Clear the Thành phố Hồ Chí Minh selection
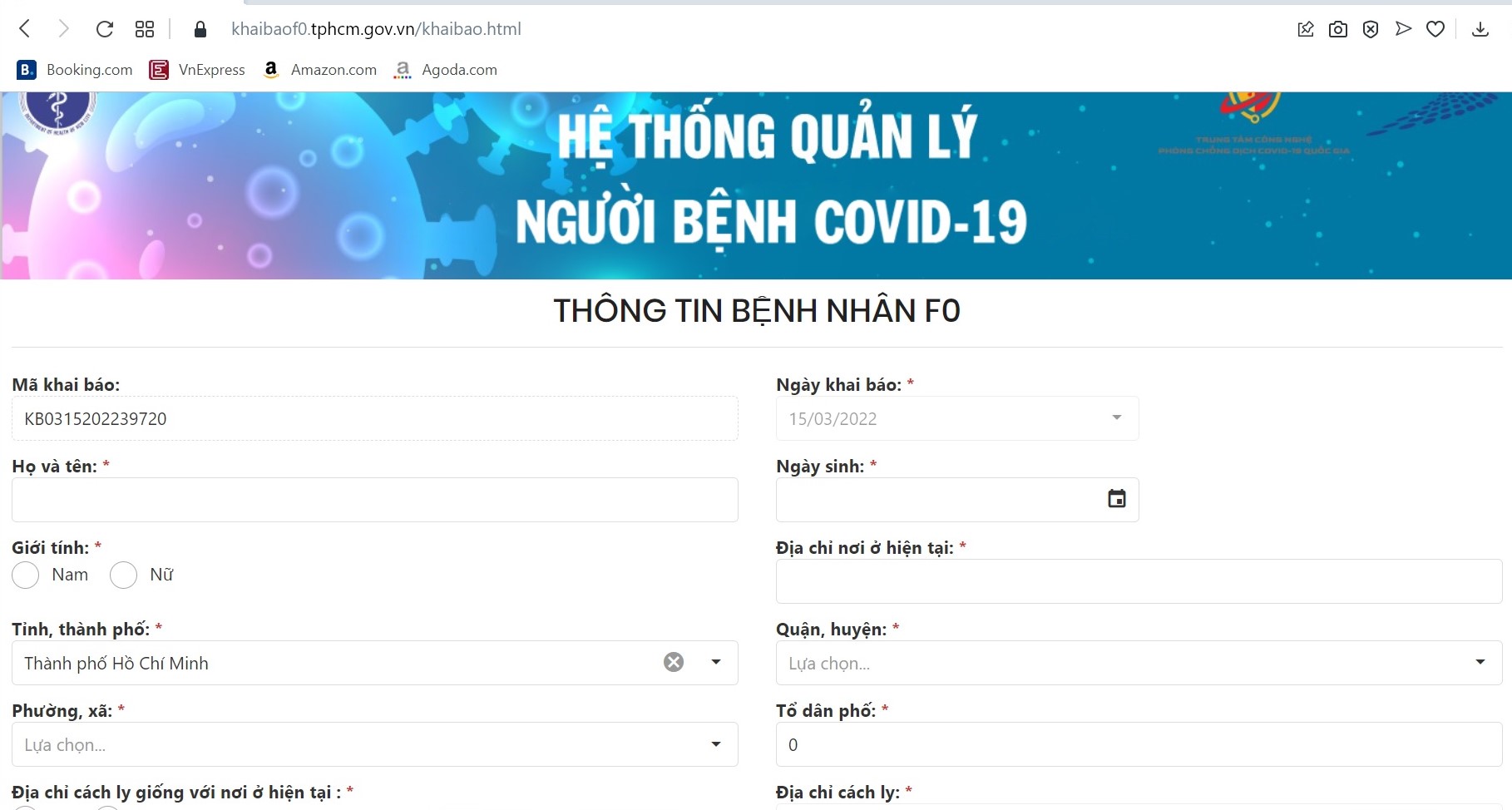 [x=674, y=663]
